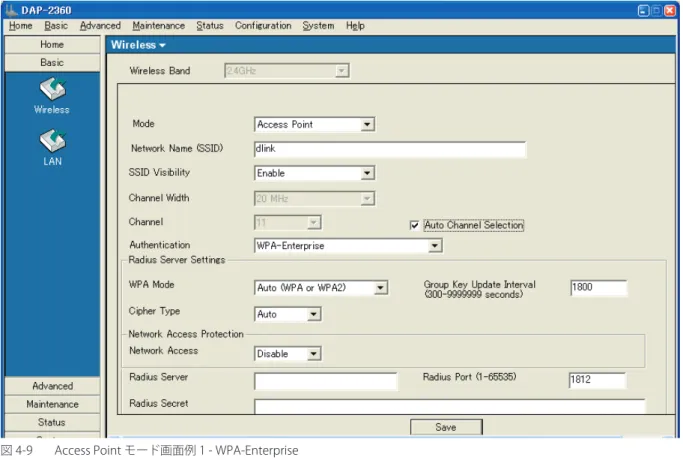Click the Network Name (SSID) field
Viewport: 683px width, 460px height.
click(390, 149)
